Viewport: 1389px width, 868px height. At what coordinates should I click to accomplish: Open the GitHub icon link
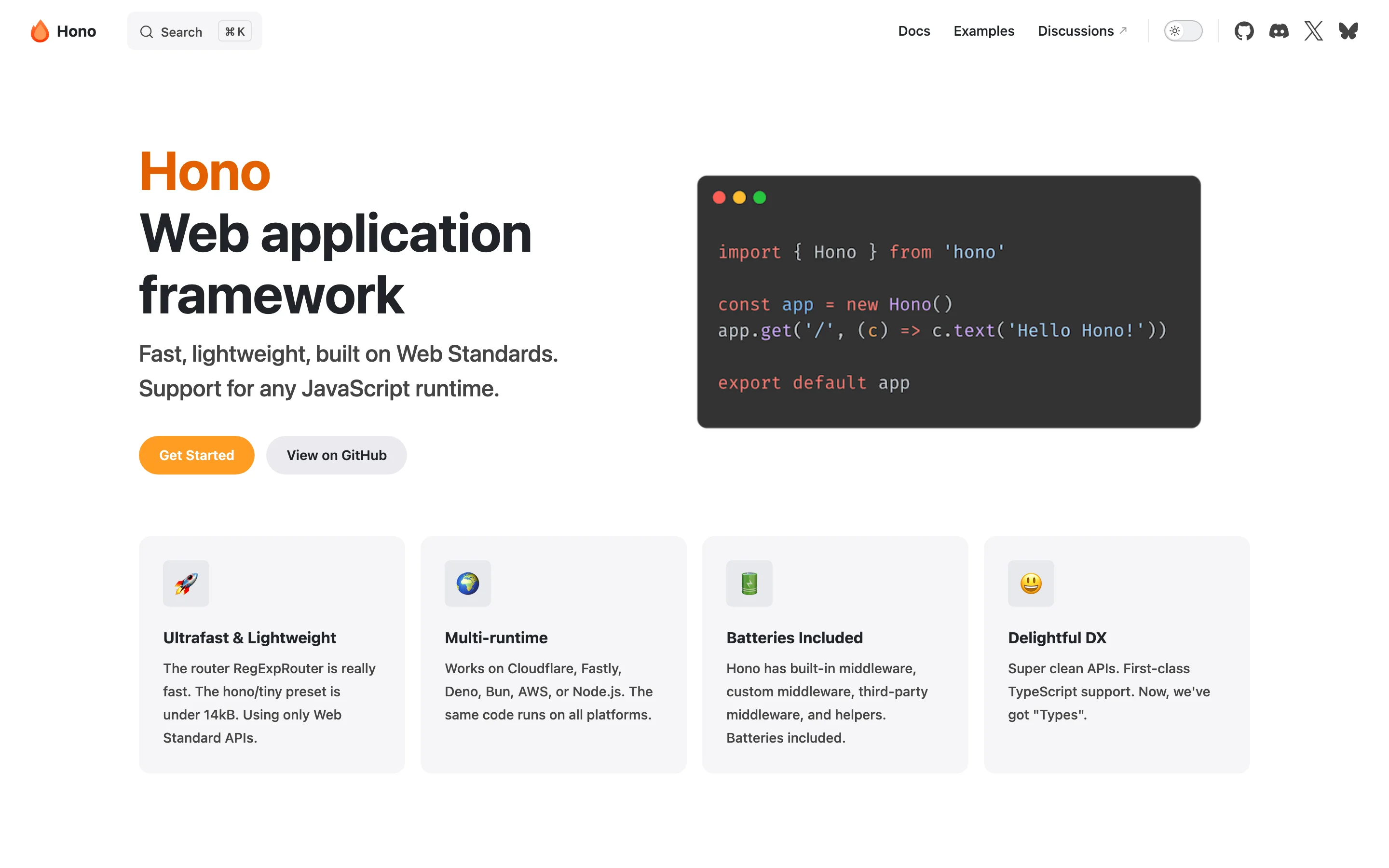[1244, 31]
